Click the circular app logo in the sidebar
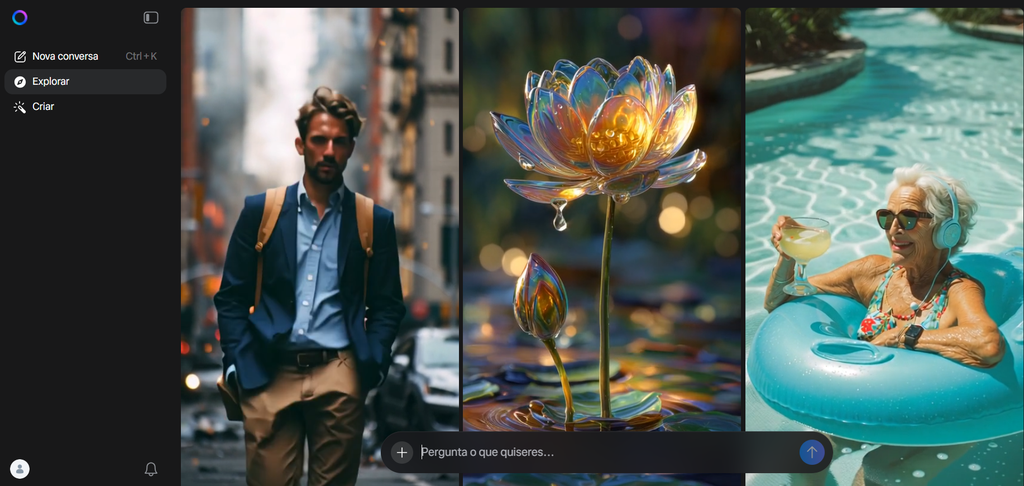This screenshot has height=486, width=1024. click(20, 17)
